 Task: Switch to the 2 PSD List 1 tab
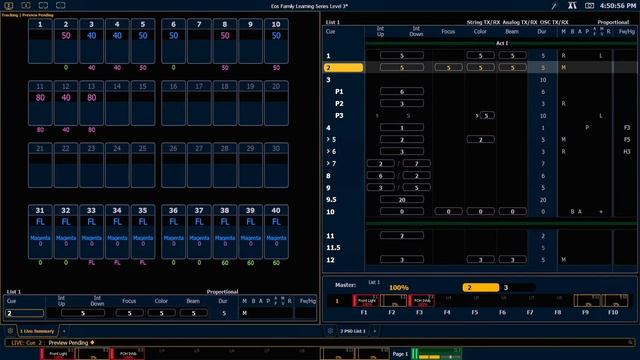tap(353, 331)
